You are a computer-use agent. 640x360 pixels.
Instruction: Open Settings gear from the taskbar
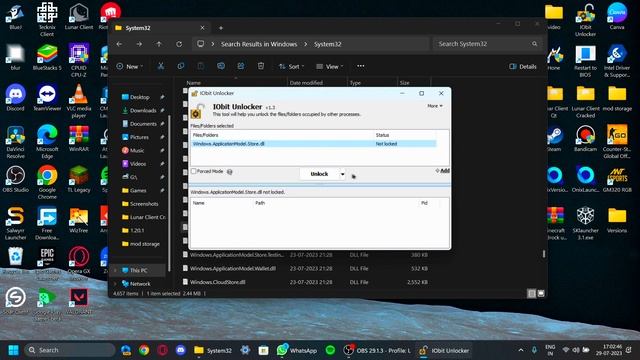(245, 350)
